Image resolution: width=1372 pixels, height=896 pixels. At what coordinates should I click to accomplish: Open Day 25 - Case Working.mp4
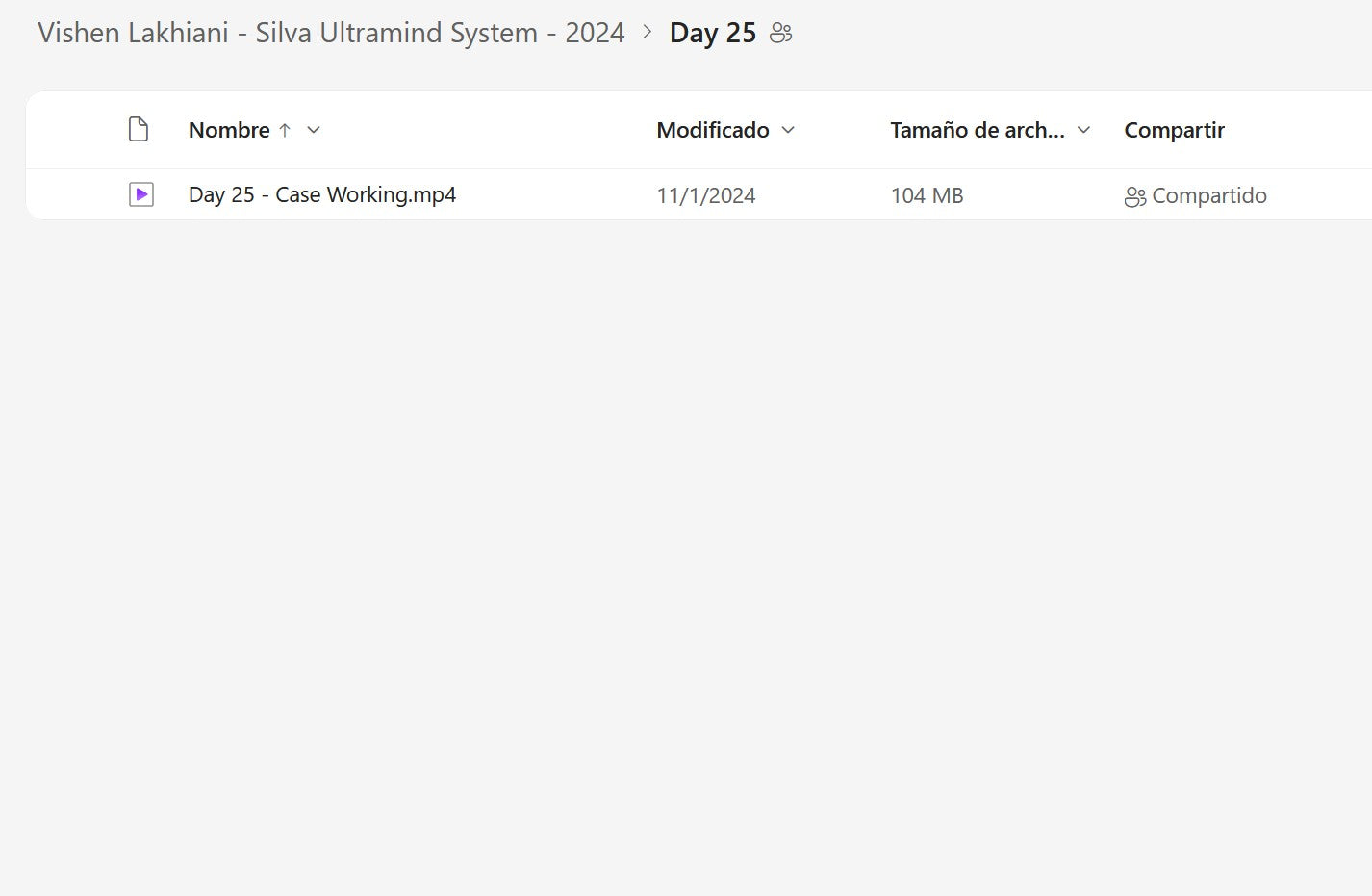pos(322,195)
